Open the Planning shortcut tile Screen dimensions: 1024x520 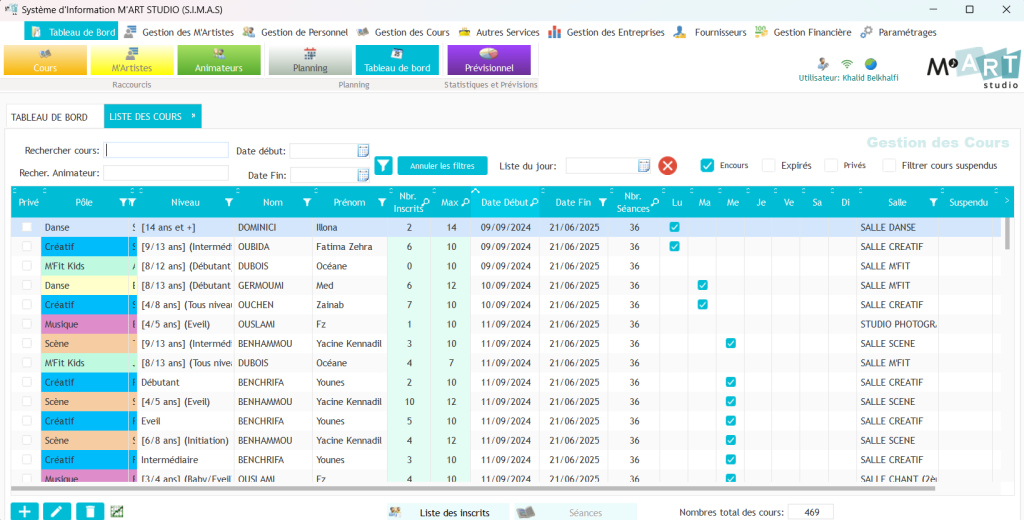point(310,60)
